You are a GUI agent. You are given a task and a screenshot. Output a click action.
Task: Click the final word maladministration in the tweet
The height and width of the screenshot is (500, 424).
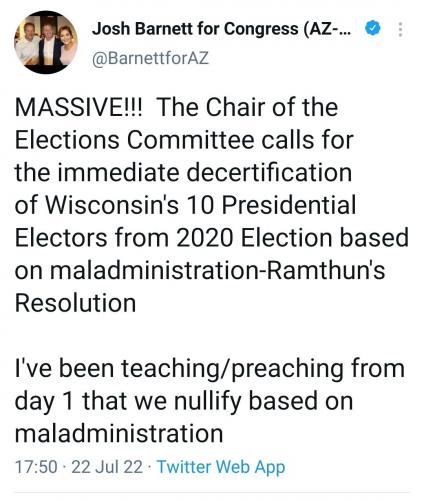coord(119,434)
